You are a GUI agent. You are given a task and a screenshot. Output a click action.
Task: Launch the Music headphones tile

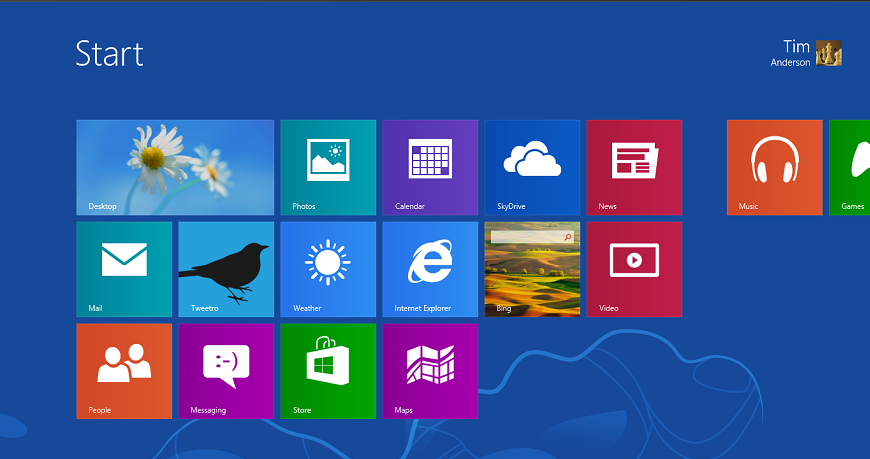tap(775, 167)
